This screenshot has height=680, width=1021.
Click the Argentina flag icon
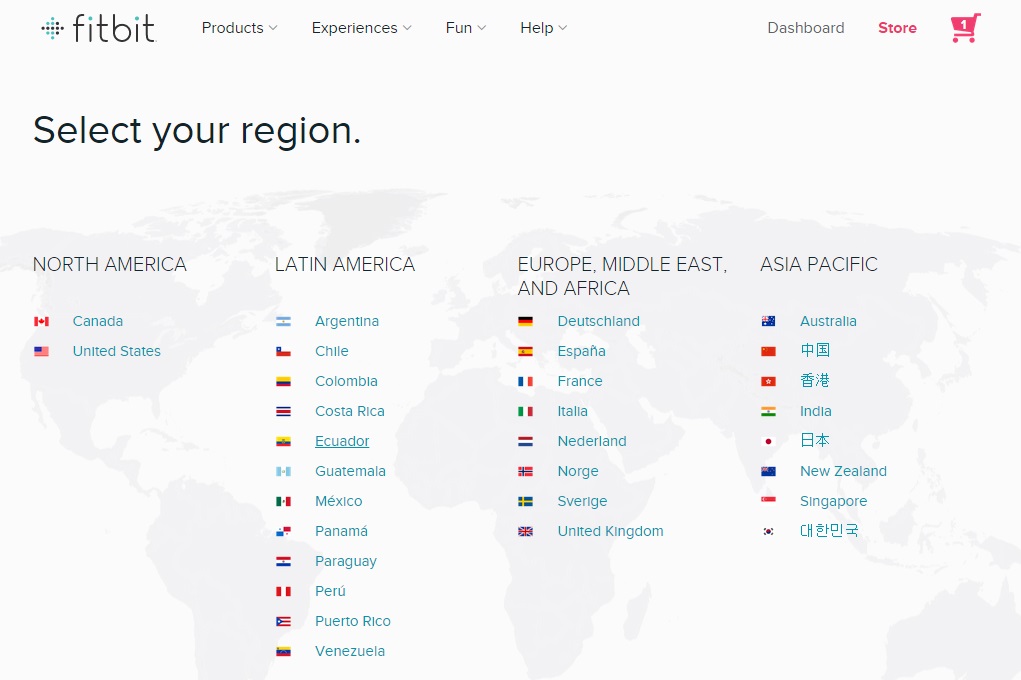coord(283,321)
